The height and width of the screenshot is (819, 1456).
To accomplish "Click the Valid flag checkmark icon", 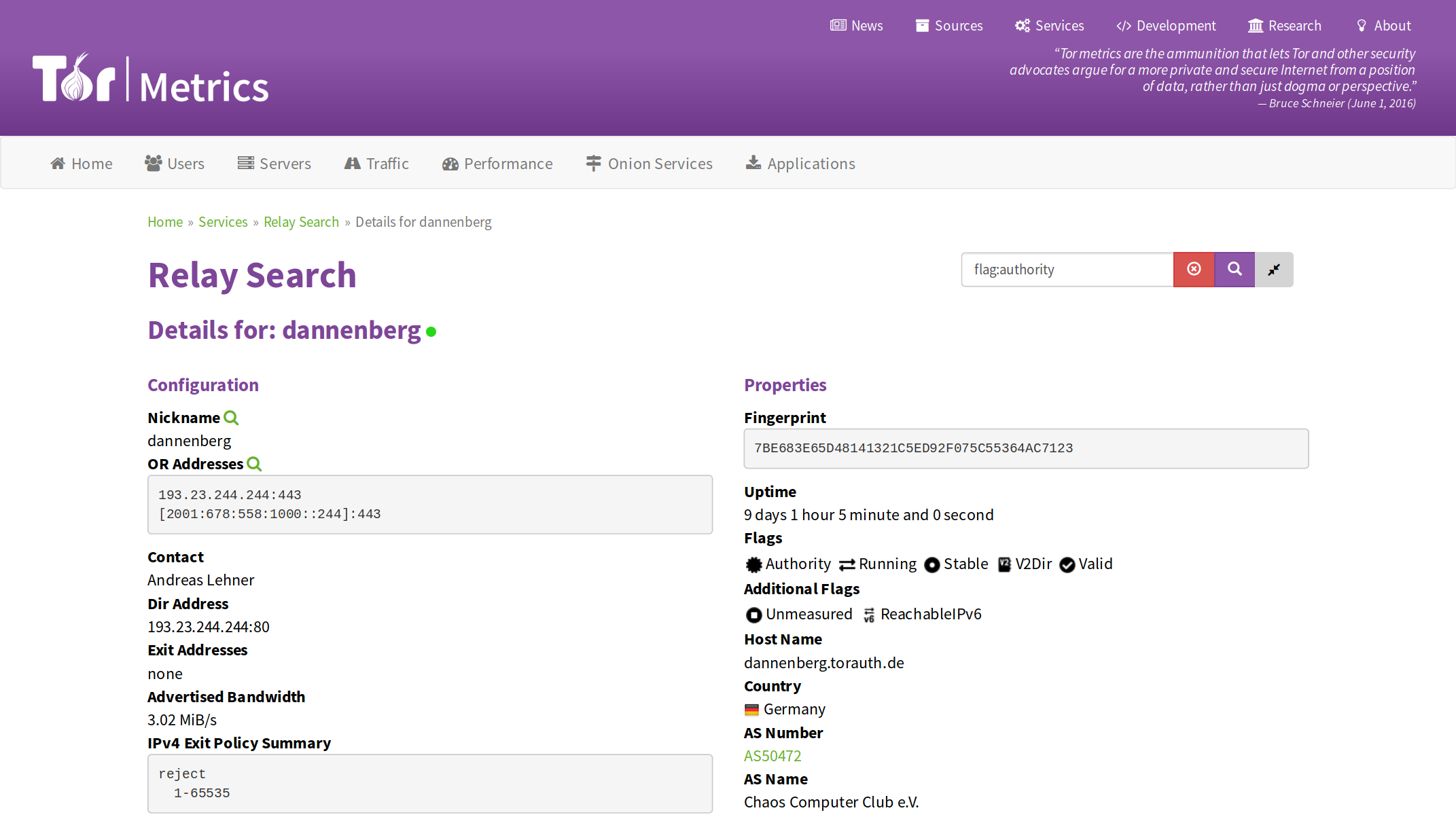I will pos(1067,565).
